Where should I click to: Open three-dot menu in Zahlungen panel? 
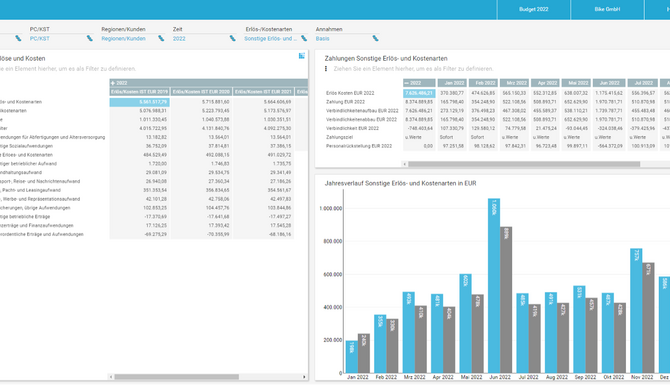pyautogui.click(x=326, y=68)
